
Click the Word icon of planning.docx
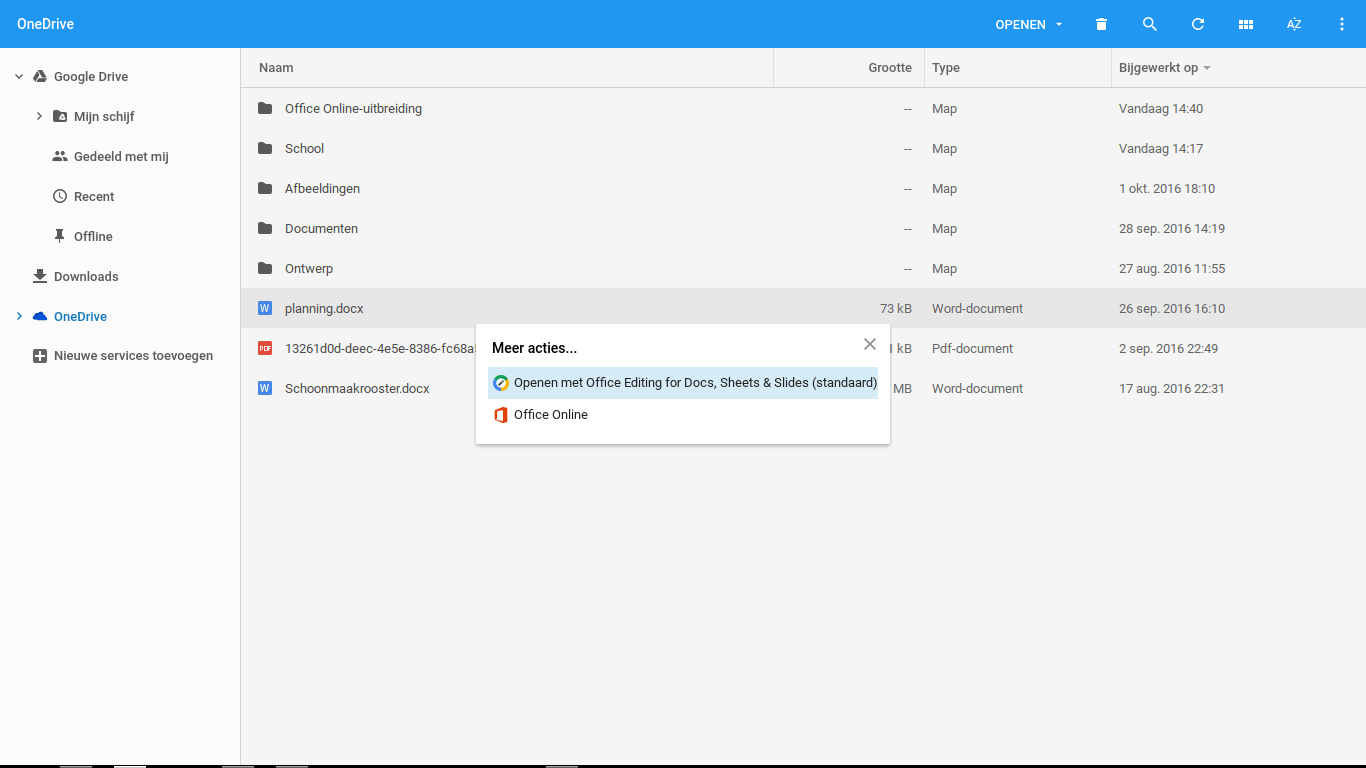pyautogui.click(x=265, y=308)
